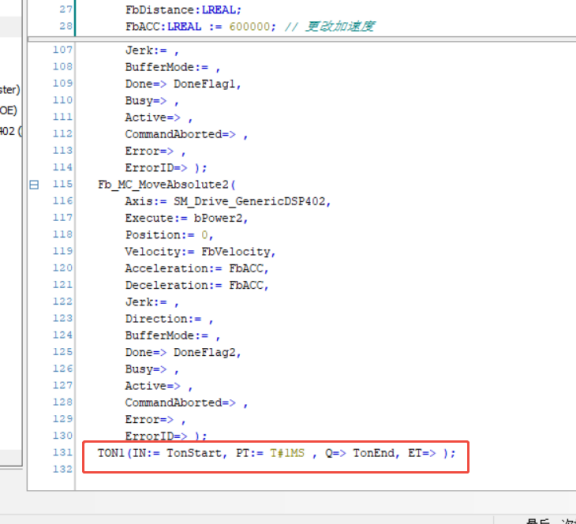576x524 pixels.
Task: Click FbVelocity in the Velocity line
Action: coord(235,252)
